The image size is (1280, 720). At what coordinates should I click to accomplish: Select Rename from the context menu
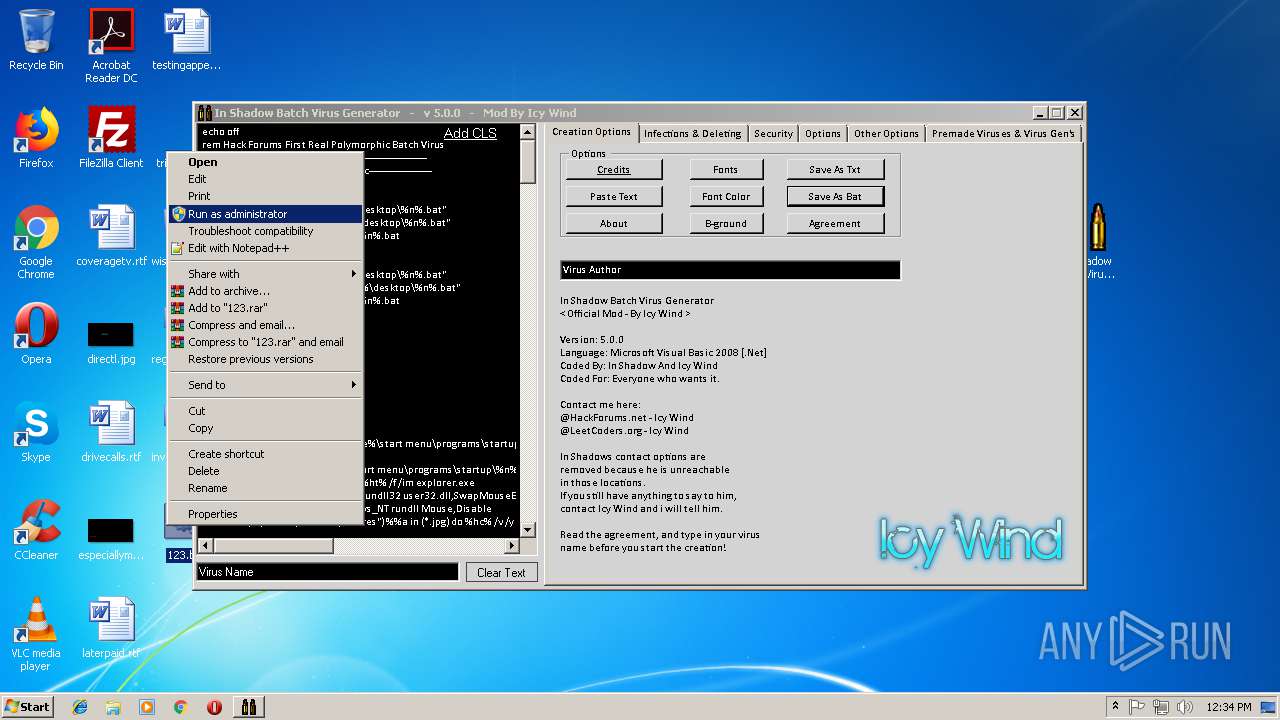(x=265, y=488)
